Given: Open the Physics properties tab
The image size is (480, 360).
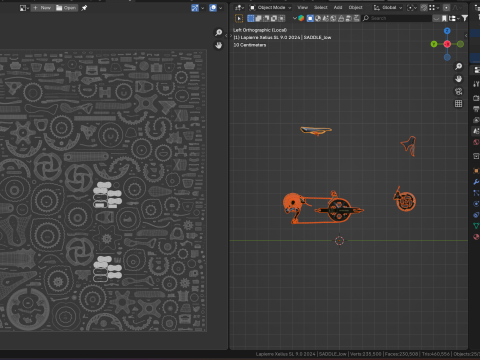Looking at the screenshot, I should pyautogui.click(x=476, y=204).
